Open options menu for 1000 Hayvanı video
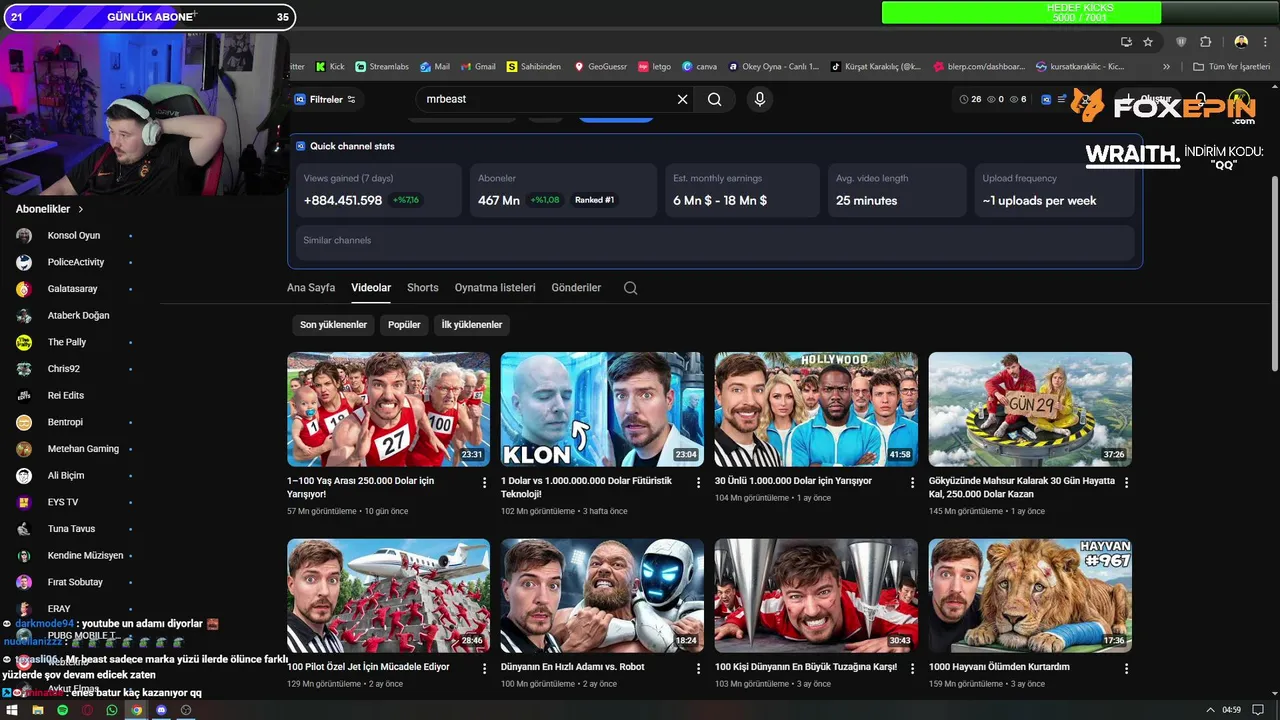 pos(1126,668)
